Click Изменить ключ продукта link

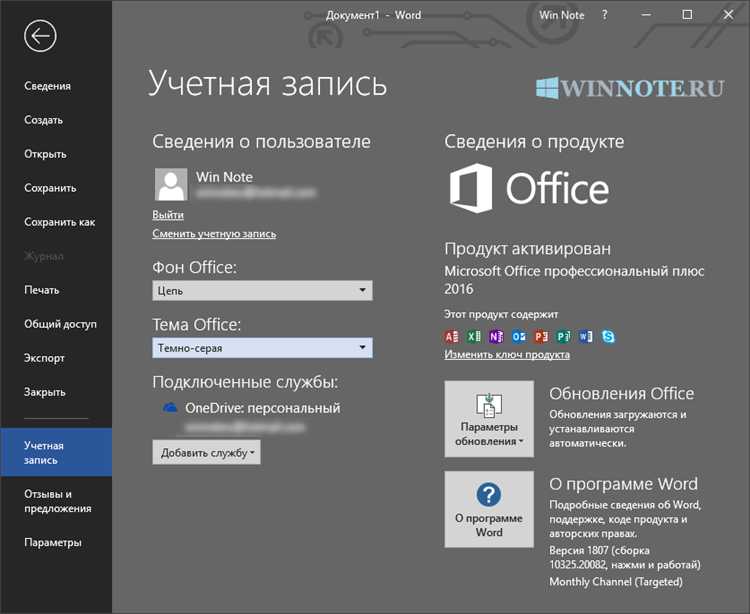click(507, 354)
